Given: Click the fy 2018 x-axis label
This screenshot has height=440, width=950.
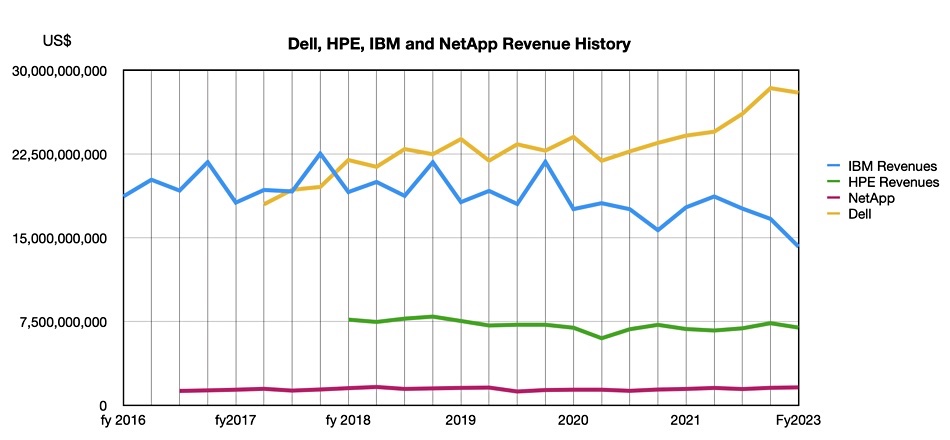Looking at the screenshot, I should tap(348, 420).
